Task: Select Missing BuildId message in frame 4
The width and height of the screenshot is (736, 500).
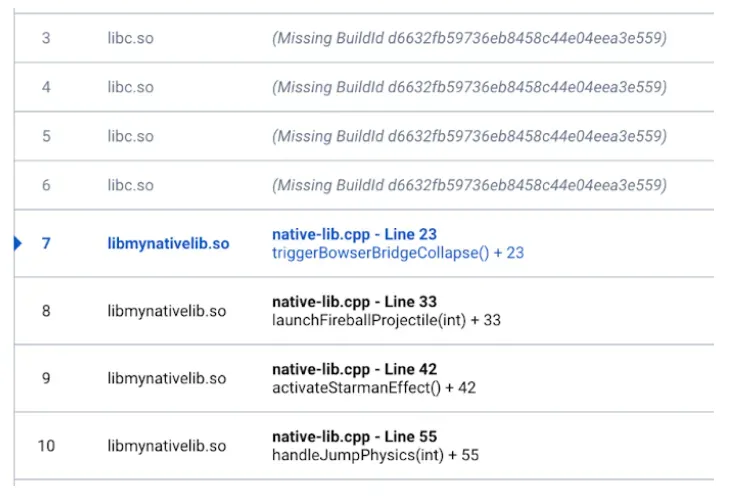Action: (469, 87)
